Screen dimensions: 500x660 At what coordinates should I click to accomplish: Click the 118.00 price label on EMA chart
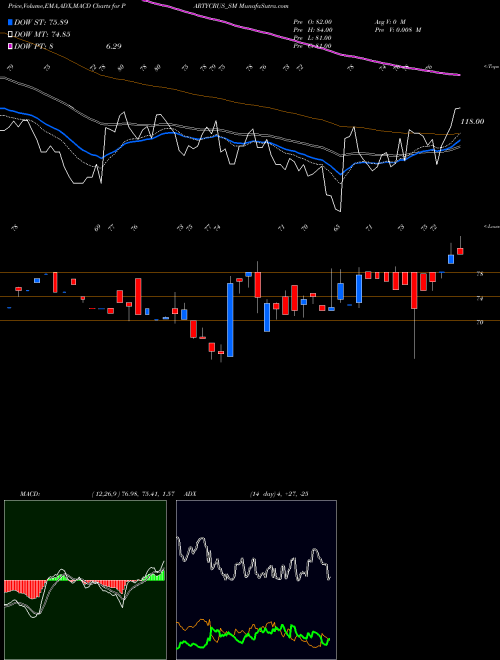click(473, 122)
